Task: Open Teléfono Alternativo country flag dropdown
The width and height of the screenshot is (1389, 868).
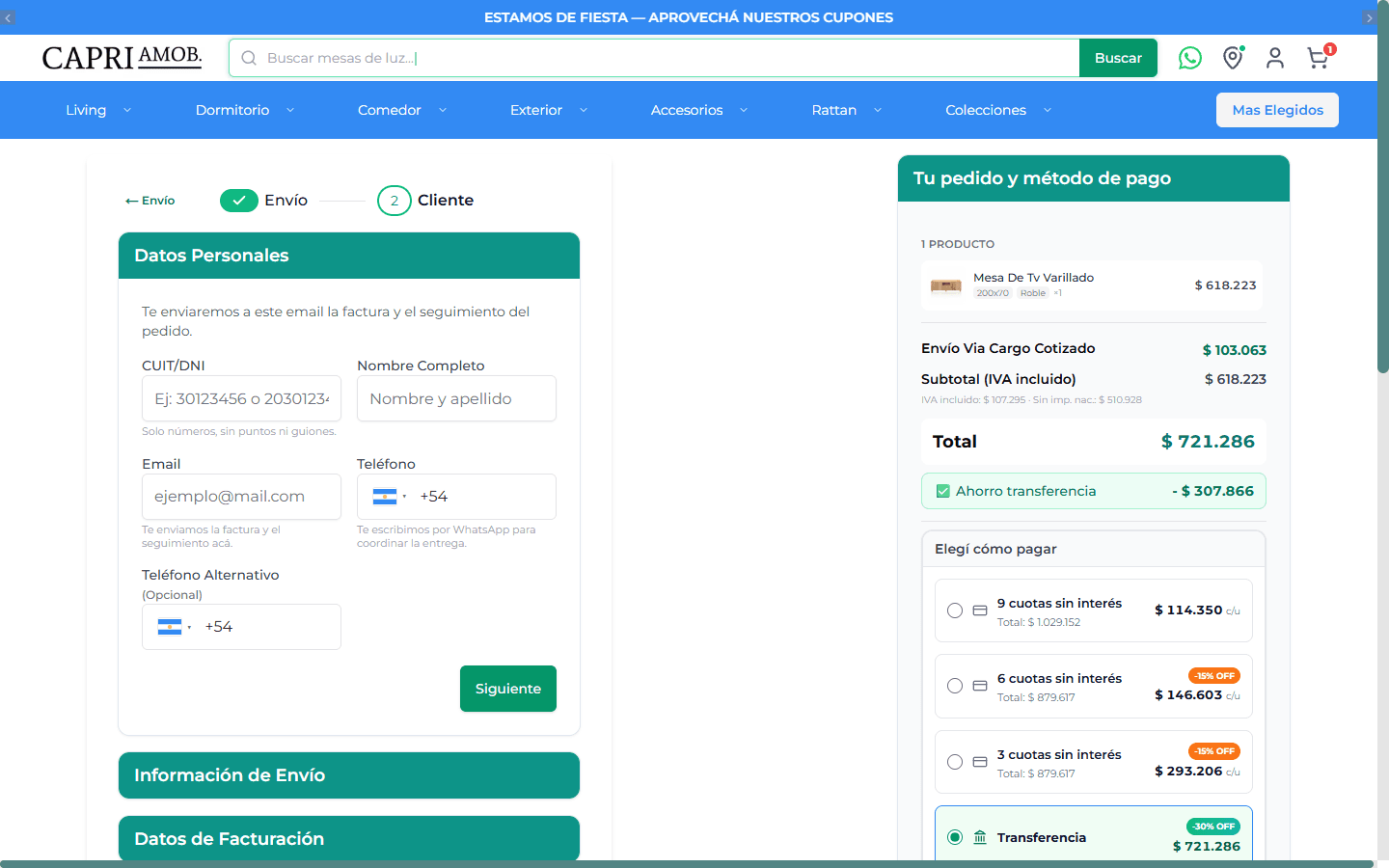Action: (175, 627)
